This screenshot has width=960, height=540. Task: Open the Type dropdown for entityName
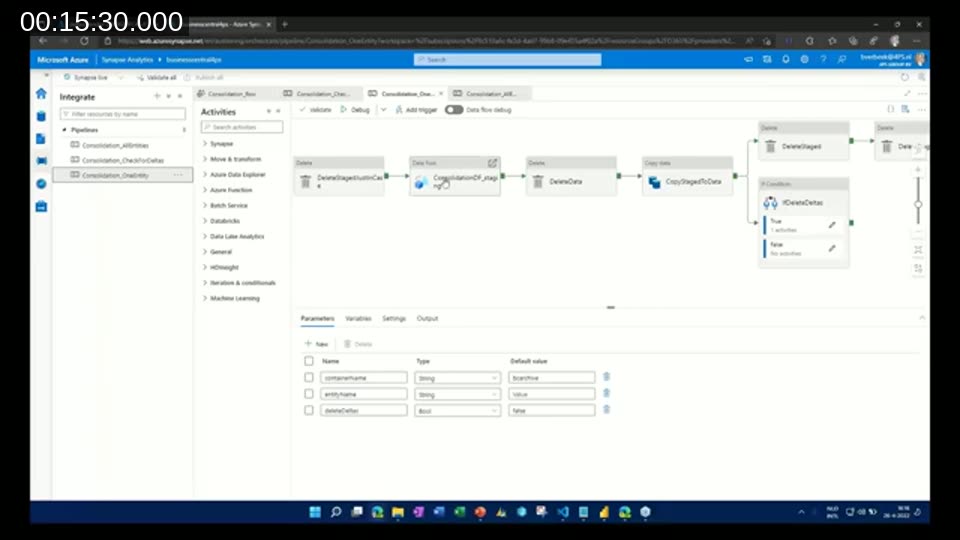tap(457, 394)
